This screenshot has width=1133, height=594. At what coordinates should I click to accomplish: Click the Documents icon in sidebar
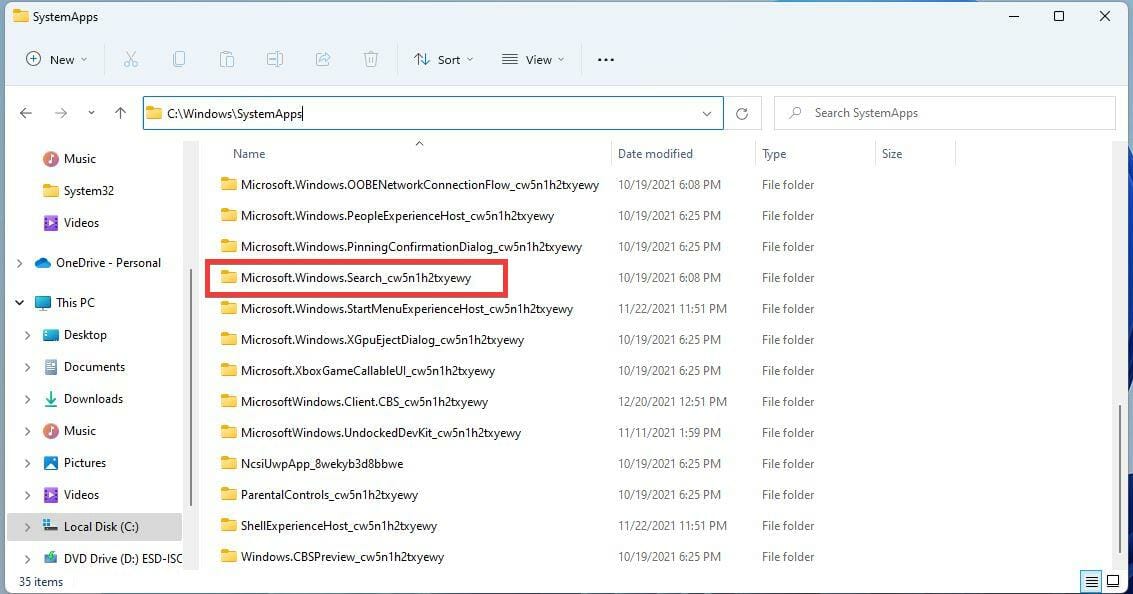pos(51,367)
